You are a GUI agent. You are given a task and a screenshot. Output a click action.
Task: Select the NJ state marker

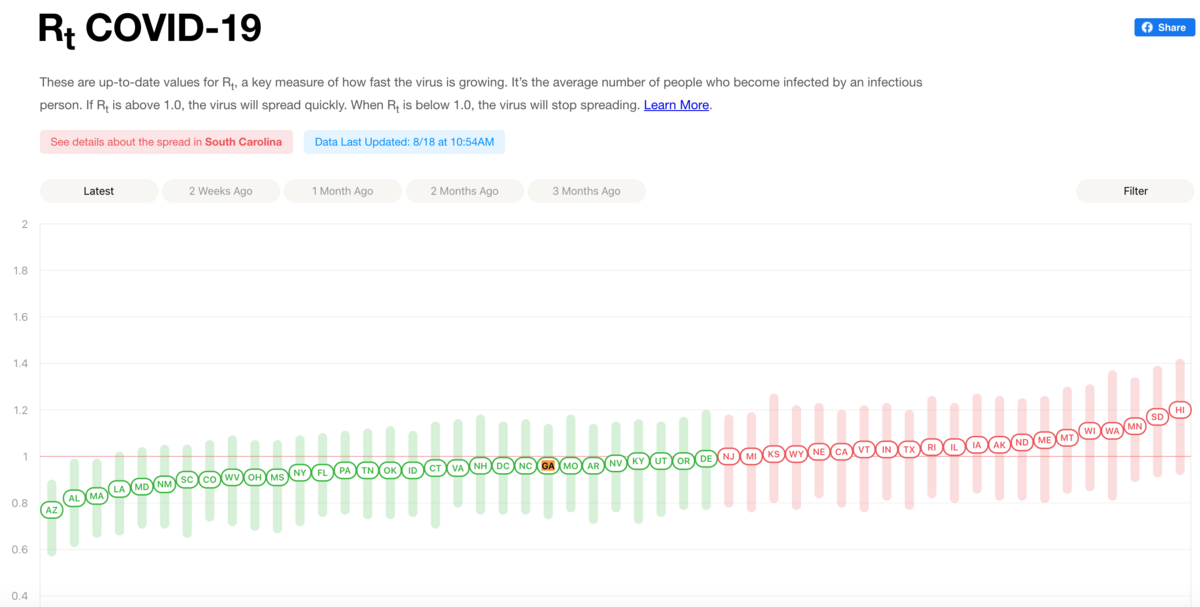click(x=729, y=456)
